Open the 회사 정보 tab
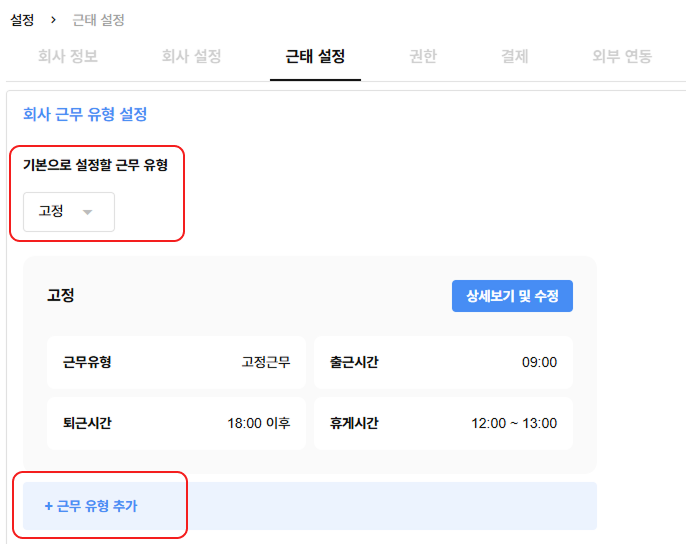Image resolution: width=686 pixels, height=544 pixels. click(x=68, y=56)
